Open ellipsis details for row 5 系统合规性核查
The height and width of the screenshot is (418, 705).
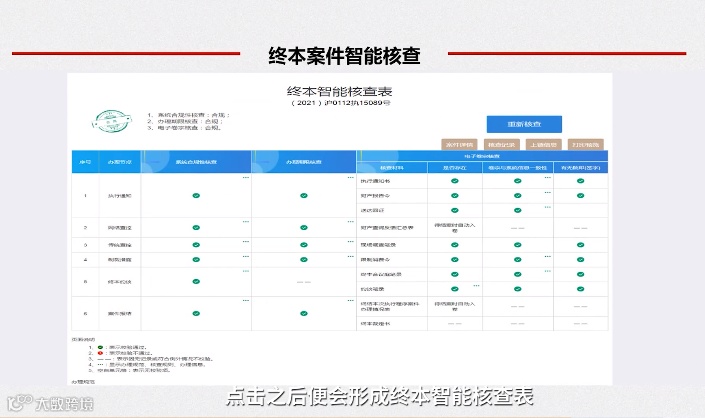[x=246, y=271]
